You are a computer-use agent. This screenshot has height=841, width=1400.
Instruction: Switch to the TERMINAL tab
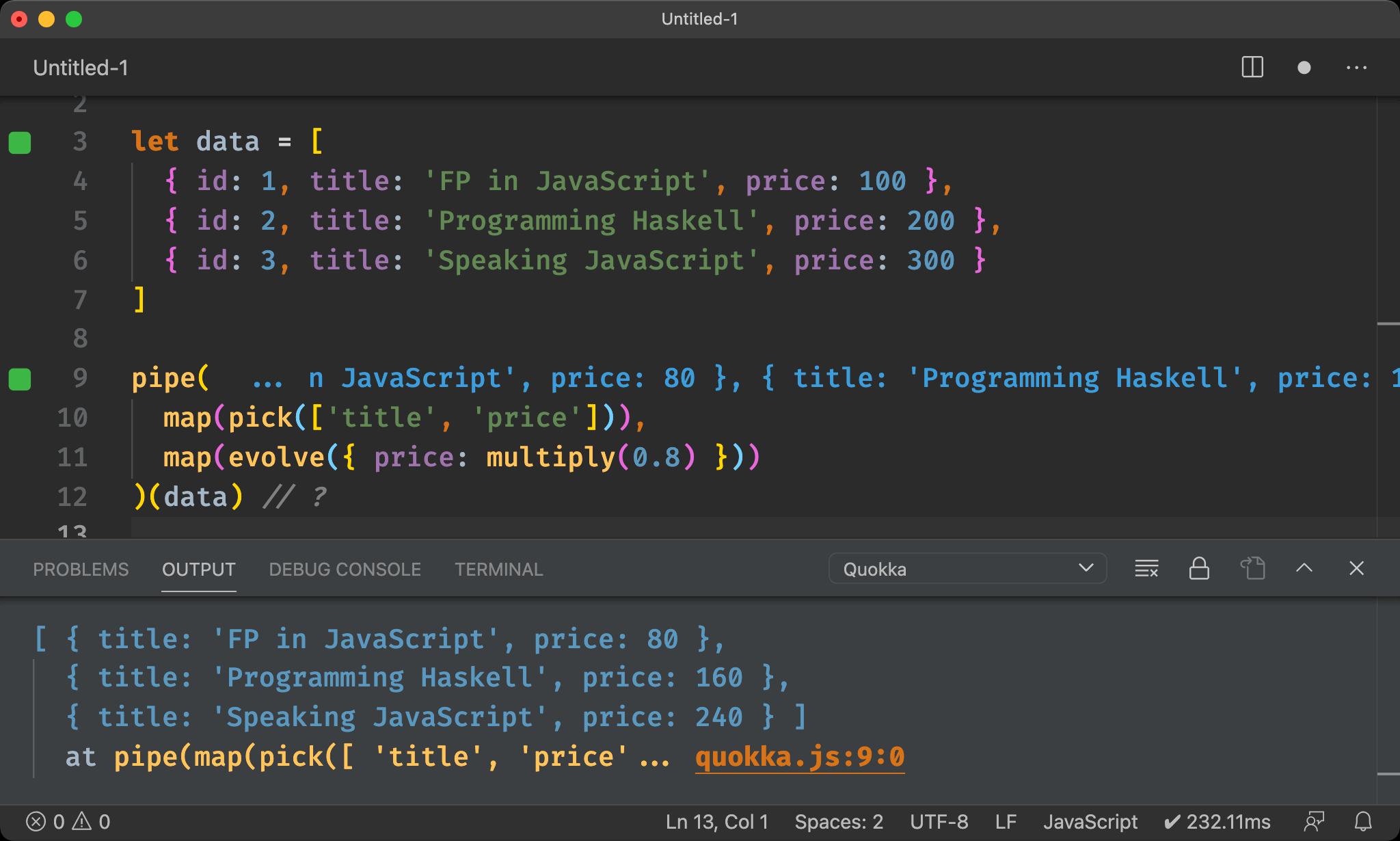coord(499,570)
